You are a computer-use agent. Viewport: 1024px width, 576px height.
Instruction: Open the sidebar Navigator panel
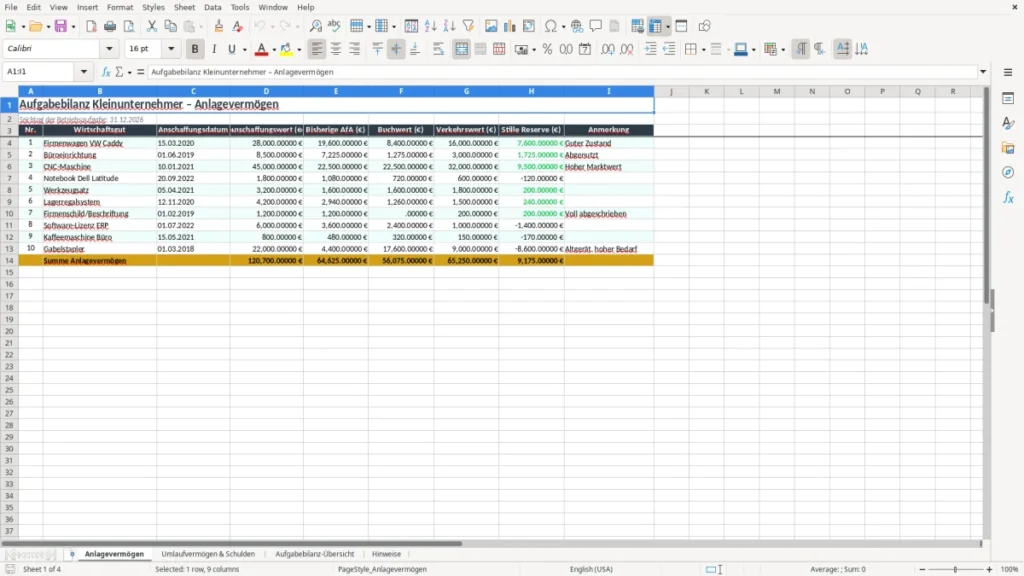click(1008, 173)
